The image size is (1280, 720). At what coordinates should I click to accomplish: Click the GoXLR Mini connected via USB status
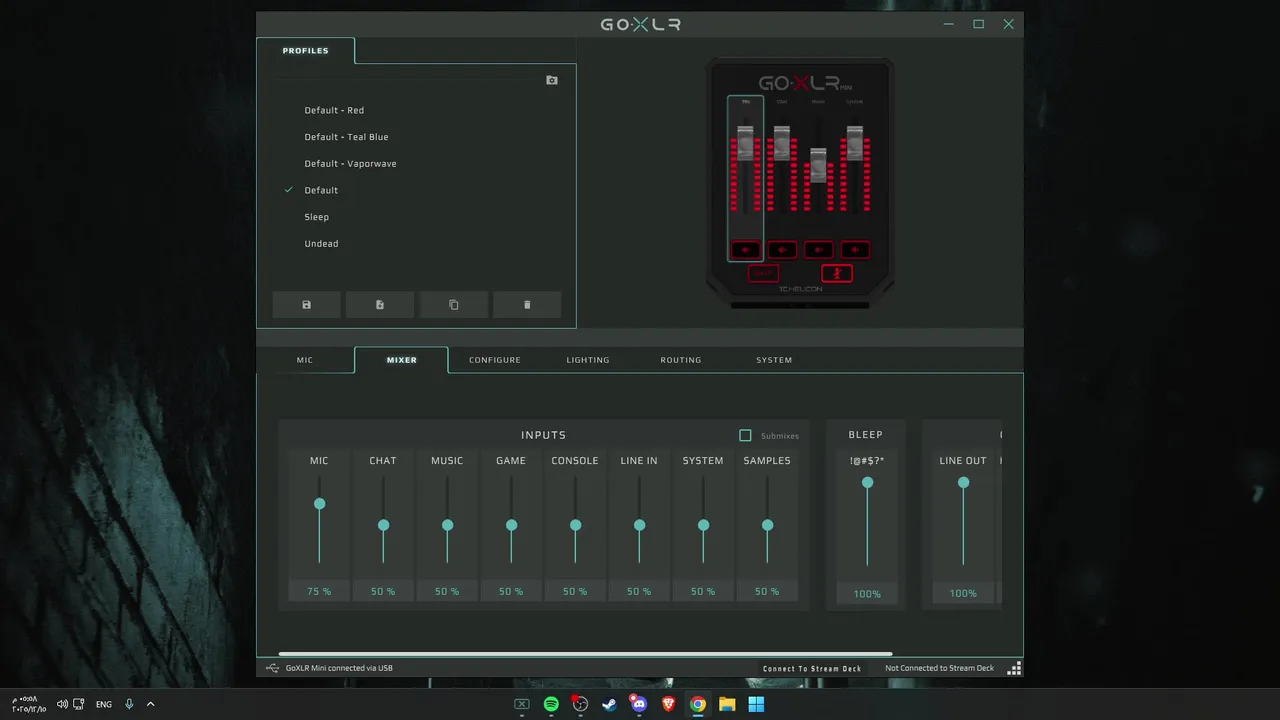point(339,668)
